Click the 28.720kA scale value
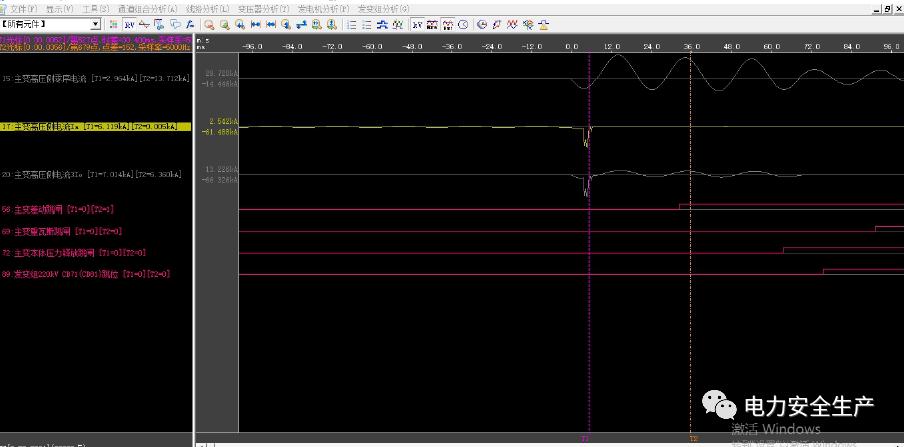This screenshot has height=447, width=905. pos(222,73)
